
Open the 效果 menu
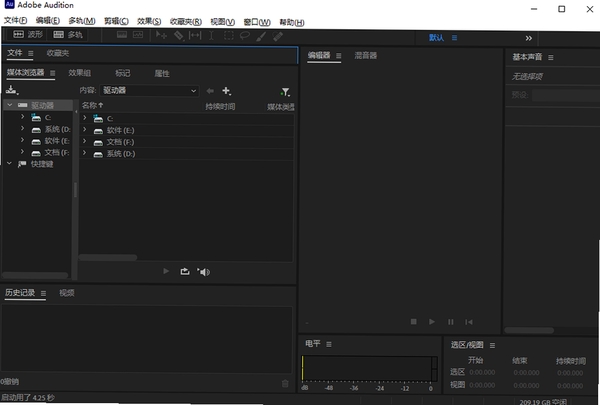(x=149, y=21)
